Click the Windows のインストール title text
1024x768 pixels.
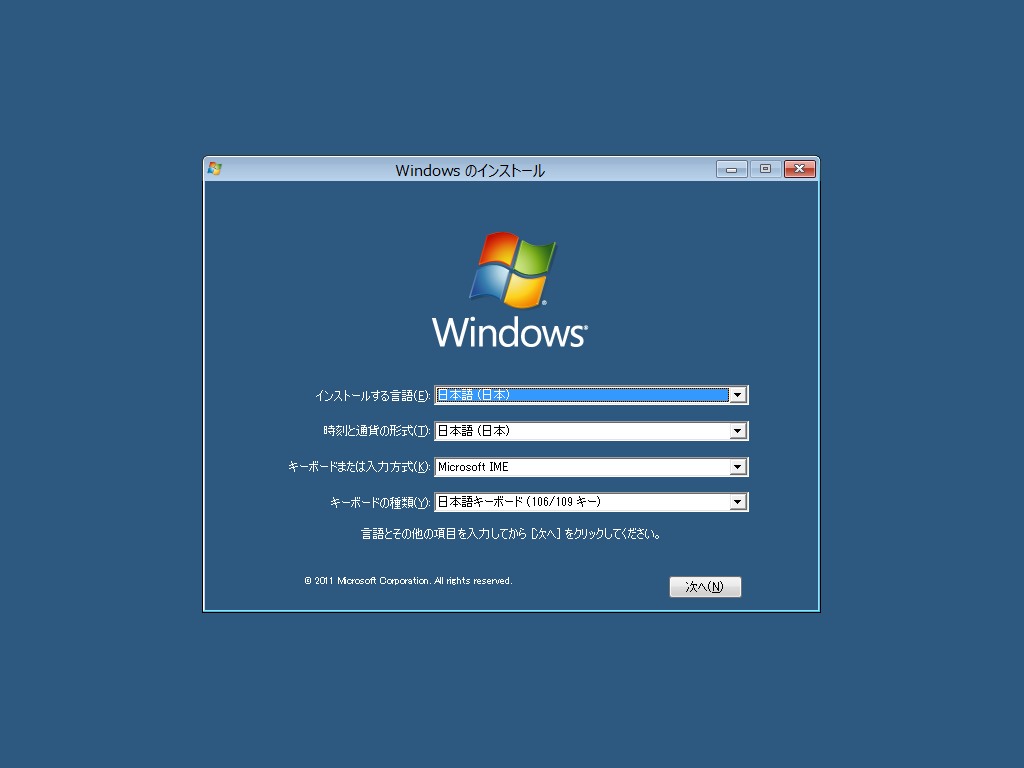(470, 170)
